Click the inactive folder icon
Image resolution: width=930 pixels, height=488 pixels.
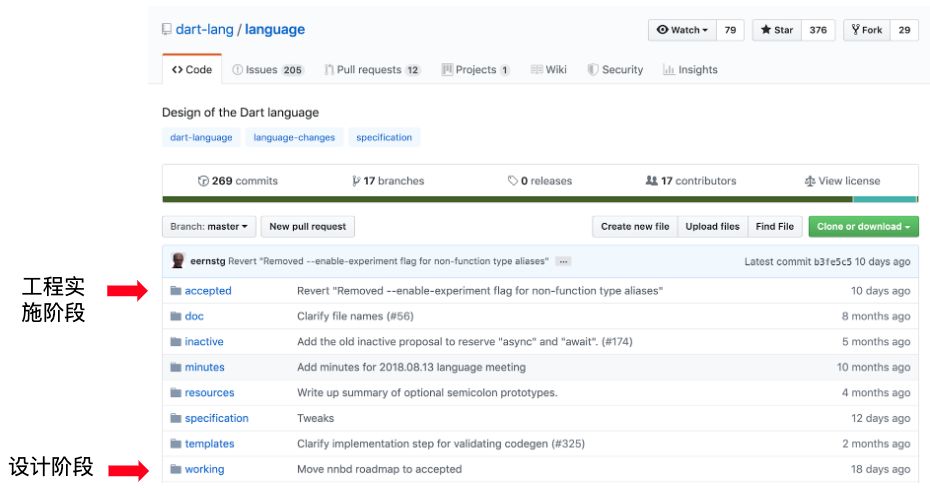(x=175, y=342)
